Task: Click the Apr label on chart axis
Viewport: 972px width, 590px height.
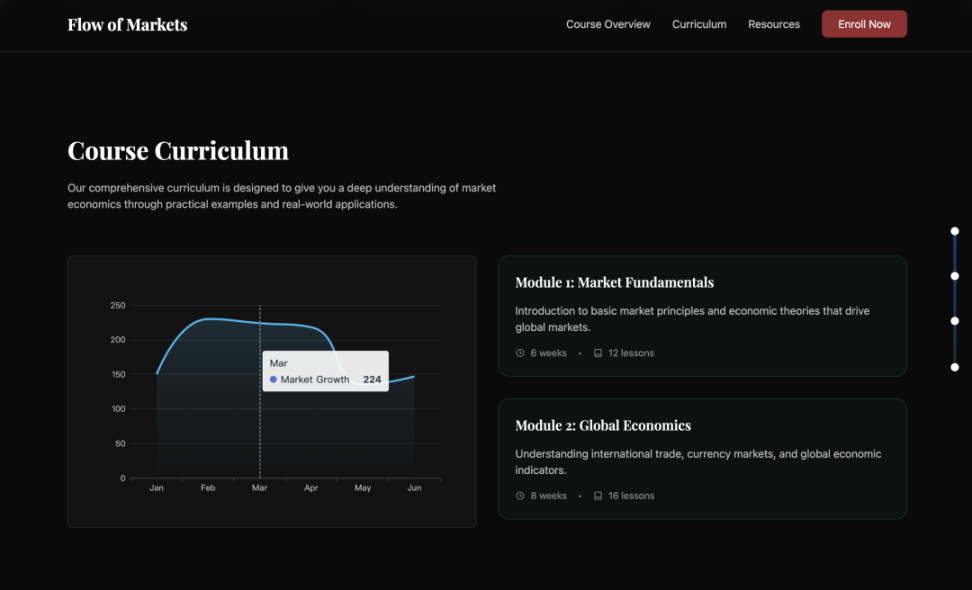Action: (x=311, y=488)
